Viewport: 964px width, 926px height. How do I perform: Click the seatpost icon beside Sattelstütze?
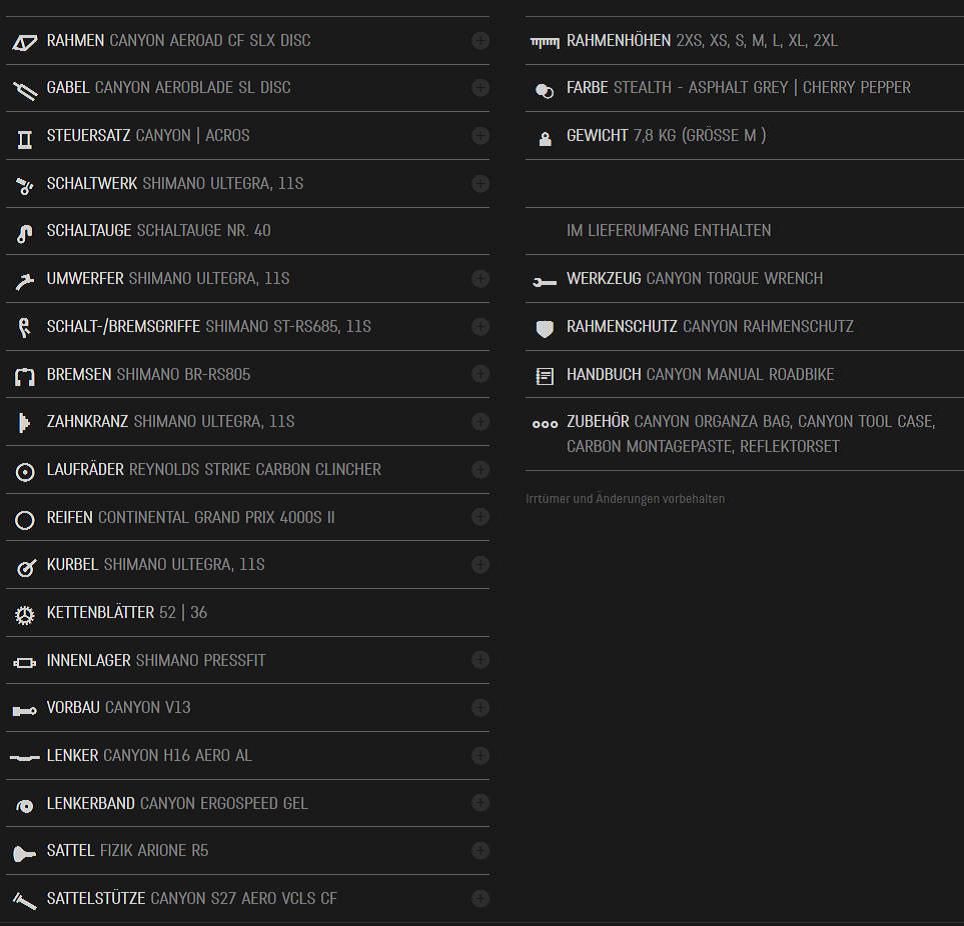[x=25, y=902]
